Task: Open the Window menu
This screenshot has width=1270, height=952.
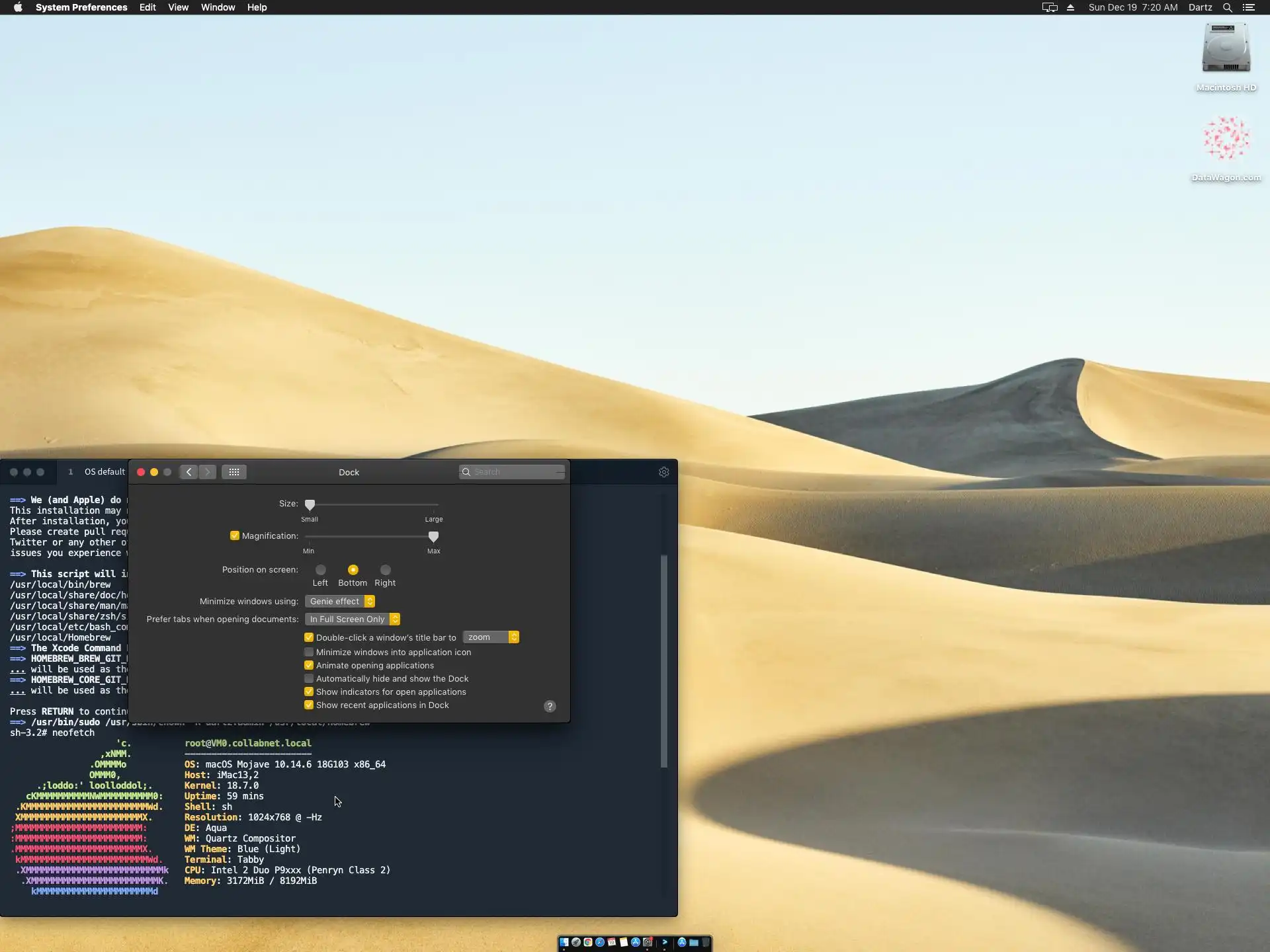Action: click(218, 7)
